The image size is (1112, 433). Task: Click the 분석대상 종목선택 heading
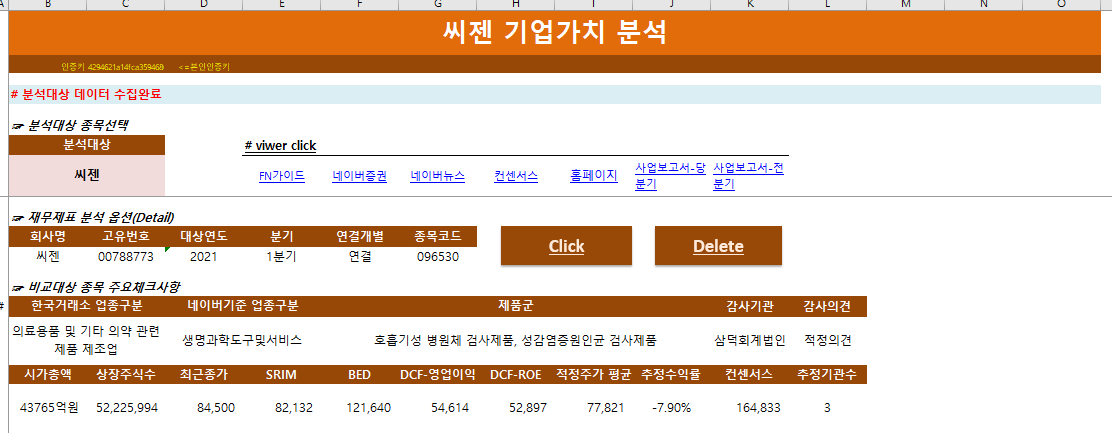[x=70, y=125]
